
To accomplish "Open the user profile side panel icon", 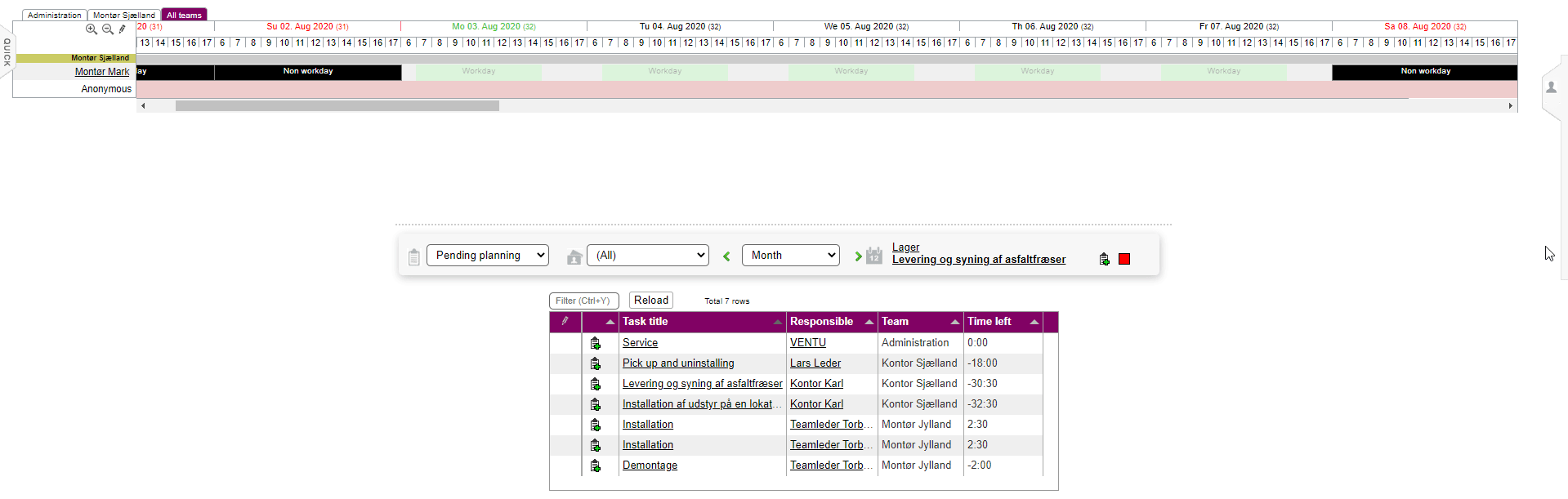I will (x=1551, y=87).
